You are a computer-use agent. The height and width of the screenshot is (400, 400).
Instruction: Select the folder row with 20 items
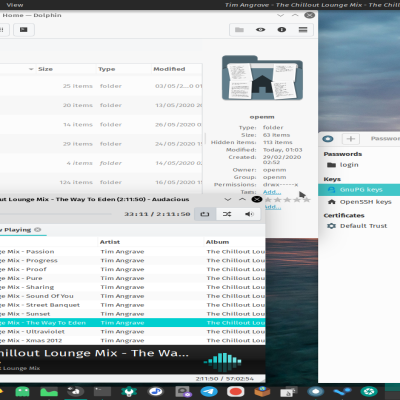click(101, 105)
